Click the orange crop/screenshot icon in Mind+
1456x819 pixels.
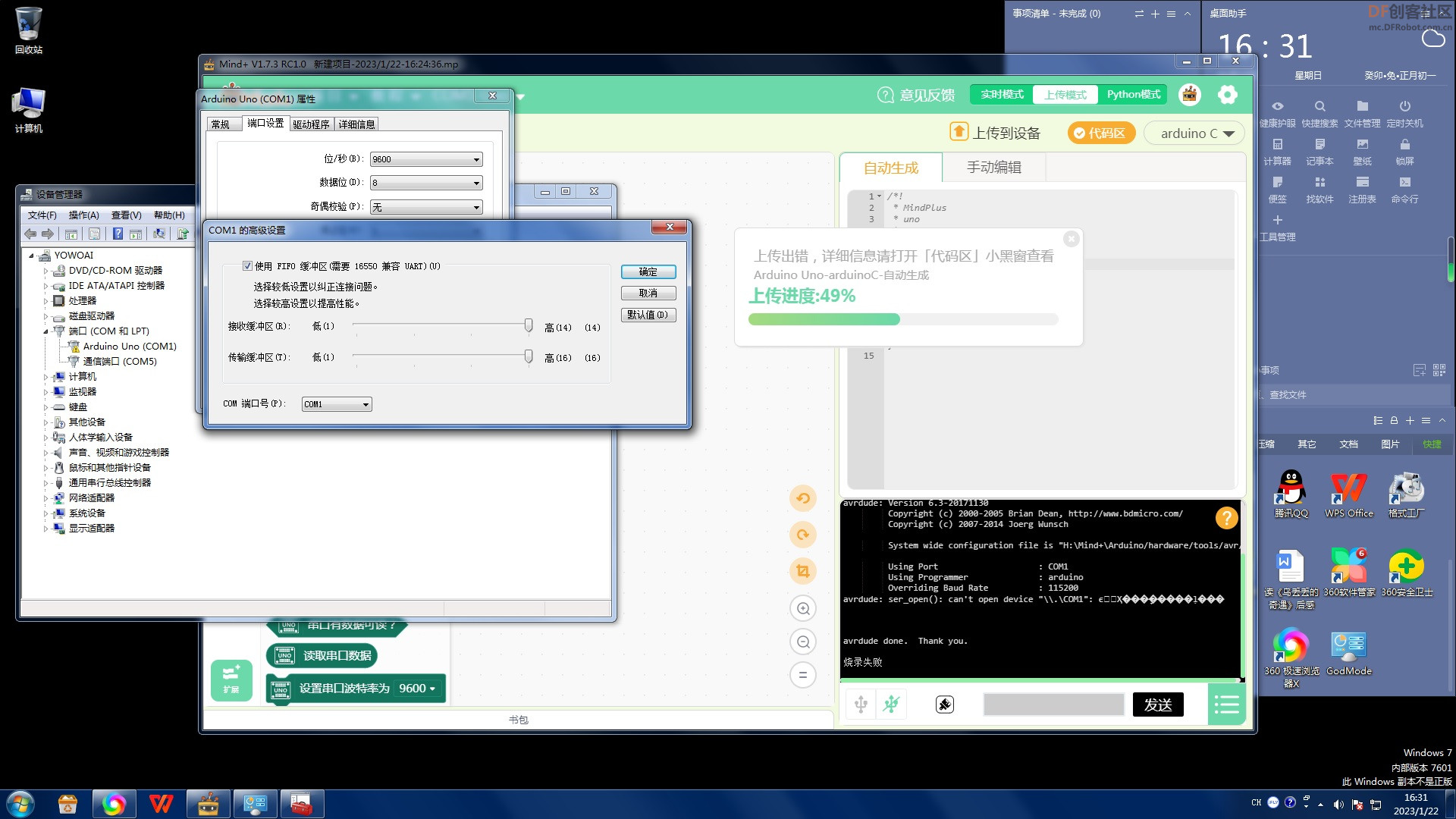[x=803, y=571]
